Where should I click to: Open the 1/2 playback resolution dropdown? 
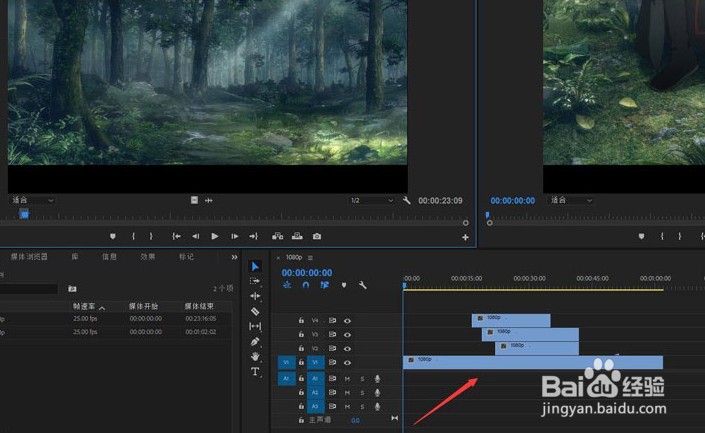click(x=371, y=200)
